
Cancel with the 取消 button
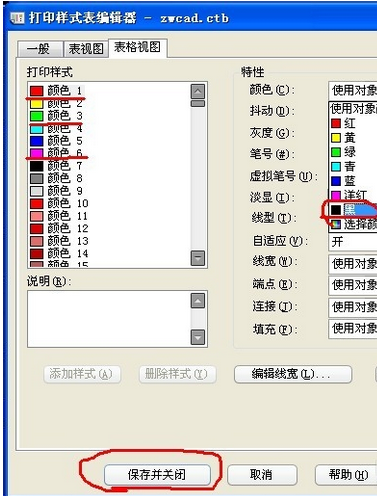click(262, 475)
